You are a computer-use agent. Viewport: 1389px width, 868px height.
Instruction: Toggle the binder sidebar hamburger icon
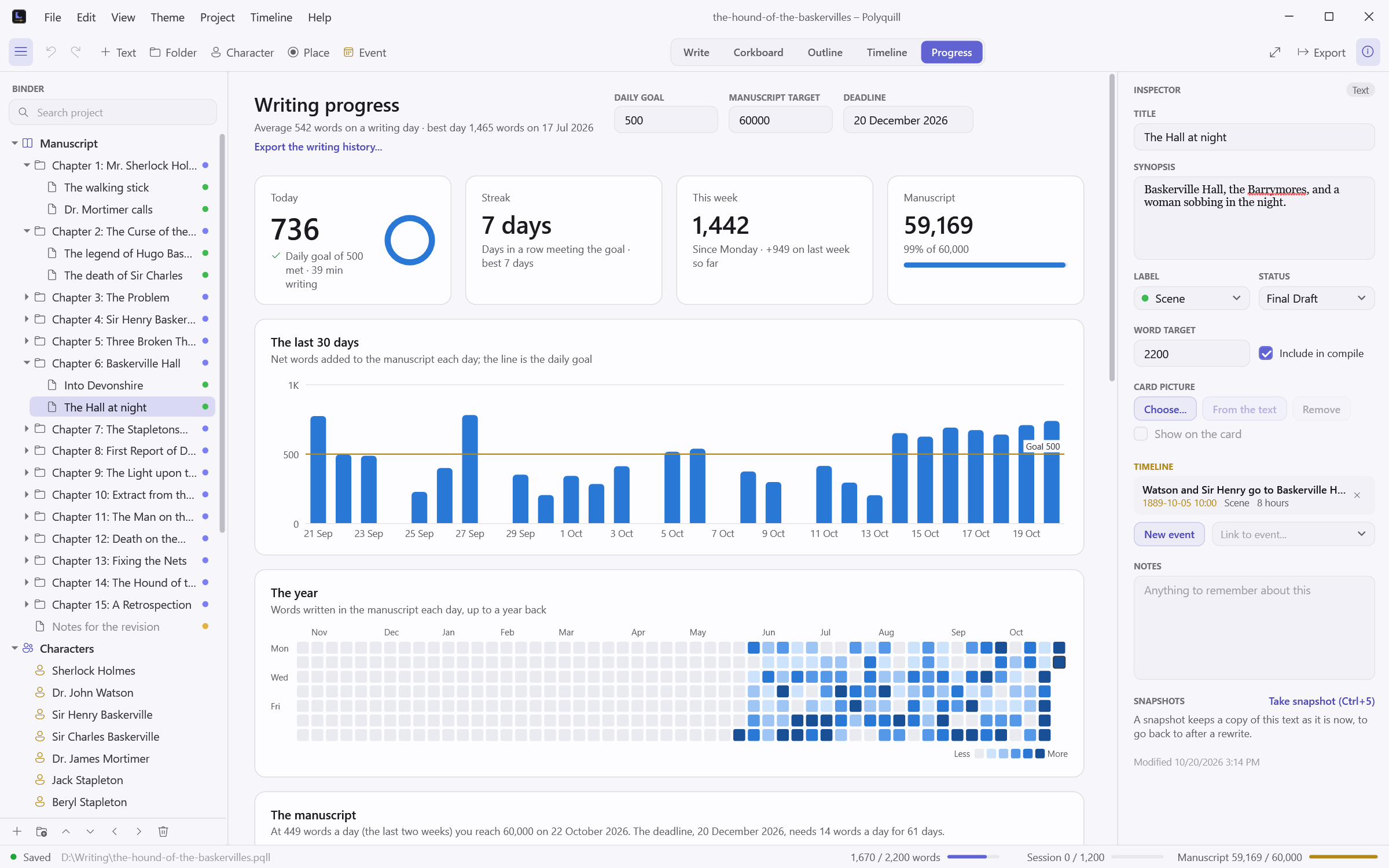coord(21,52)
